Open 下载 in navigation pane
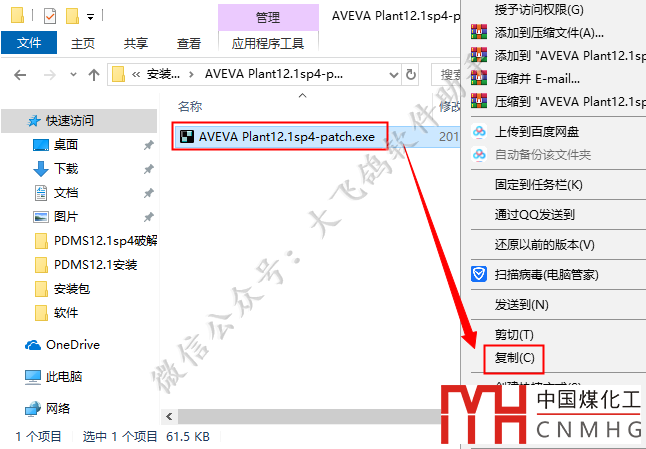Image resolution: width=646 pixels, height=449 pixels. 66,168
